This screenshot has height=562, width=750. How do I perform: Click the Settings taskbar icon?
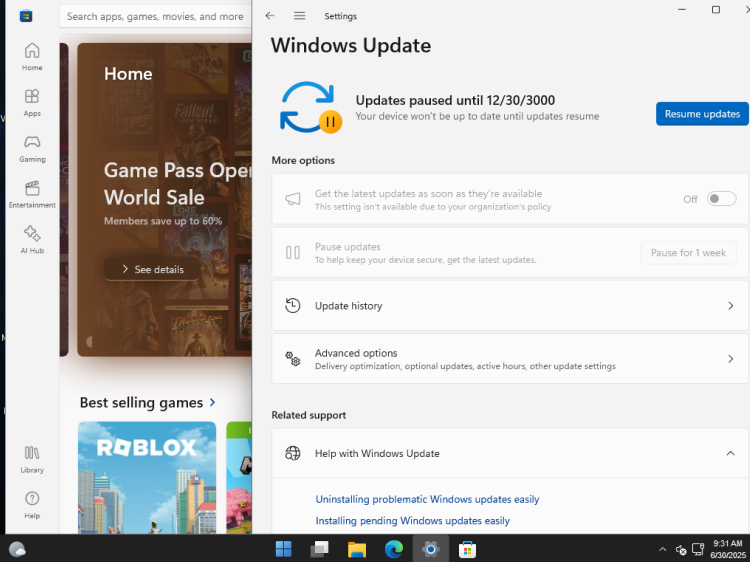[430, 549]
